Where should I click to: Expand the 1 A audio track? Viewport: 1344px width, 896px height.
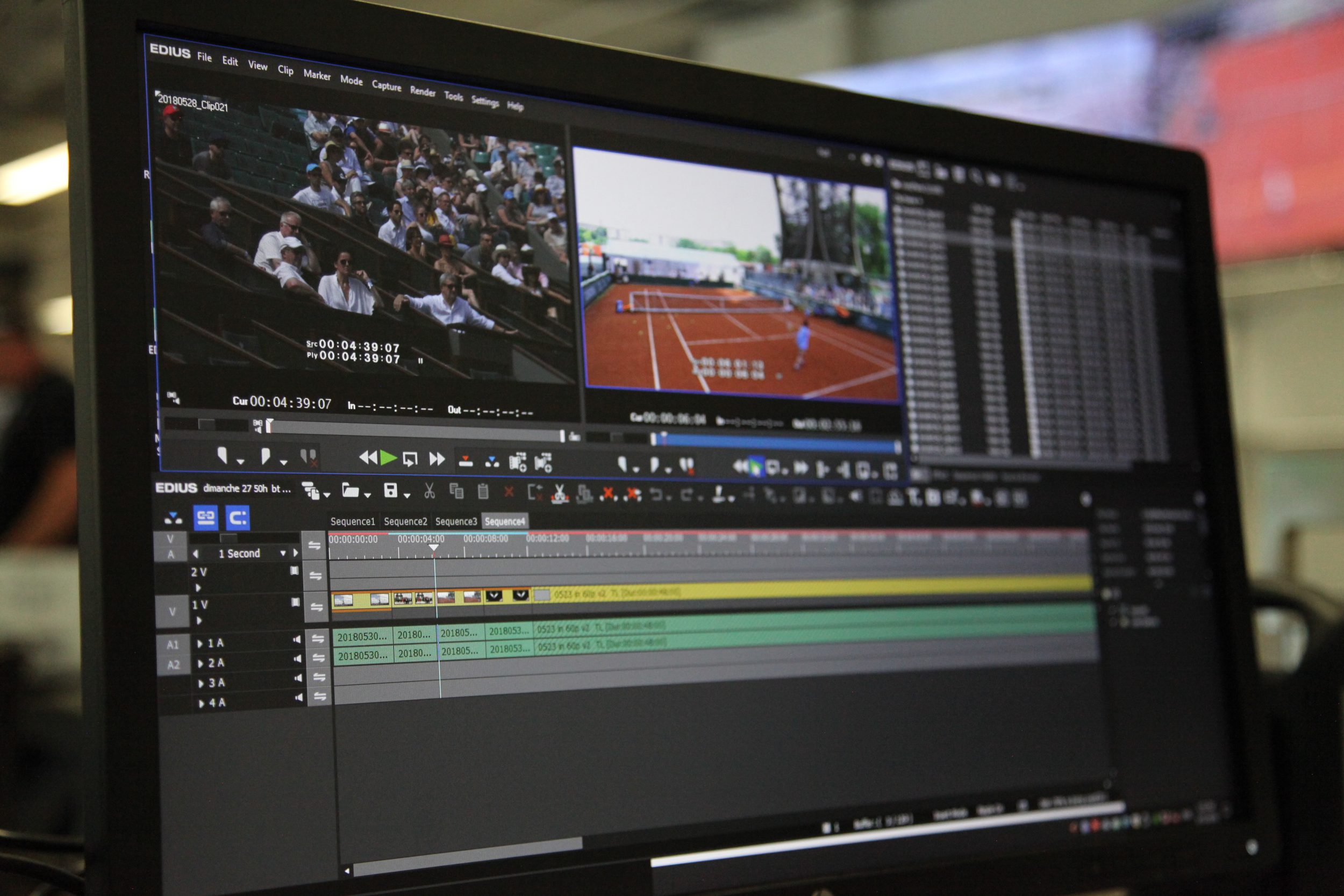point(200,643)
